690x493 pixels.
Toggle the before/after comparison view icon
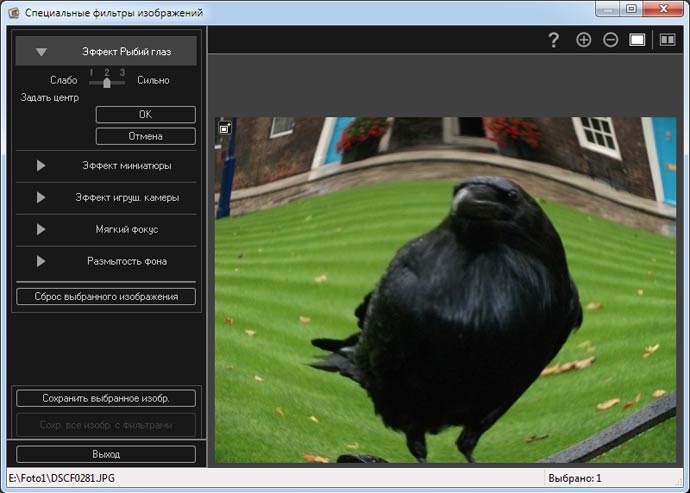click(666, 40)
